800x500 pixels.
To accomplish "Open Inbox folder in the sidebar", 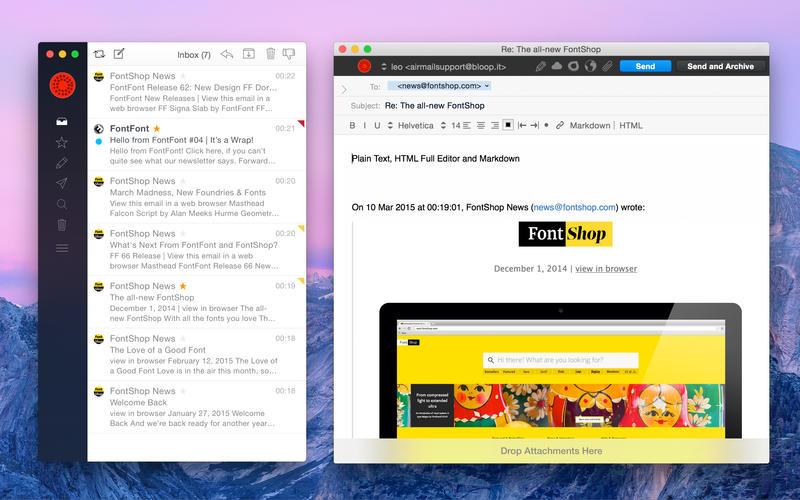I will click(x=62, y=121).
